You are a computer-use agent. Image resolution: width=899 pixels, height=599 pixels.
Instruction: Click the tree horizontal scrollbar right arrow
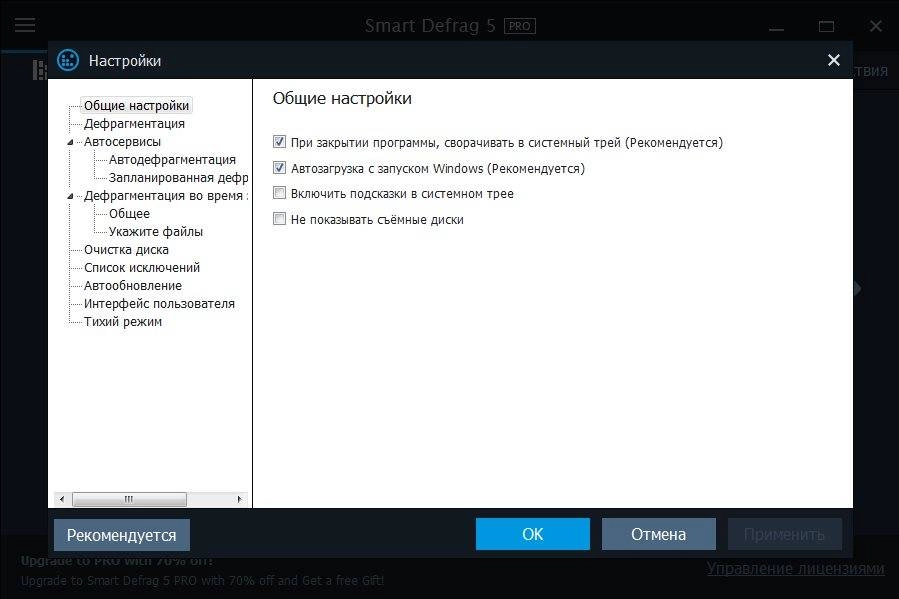pos(240,499)
